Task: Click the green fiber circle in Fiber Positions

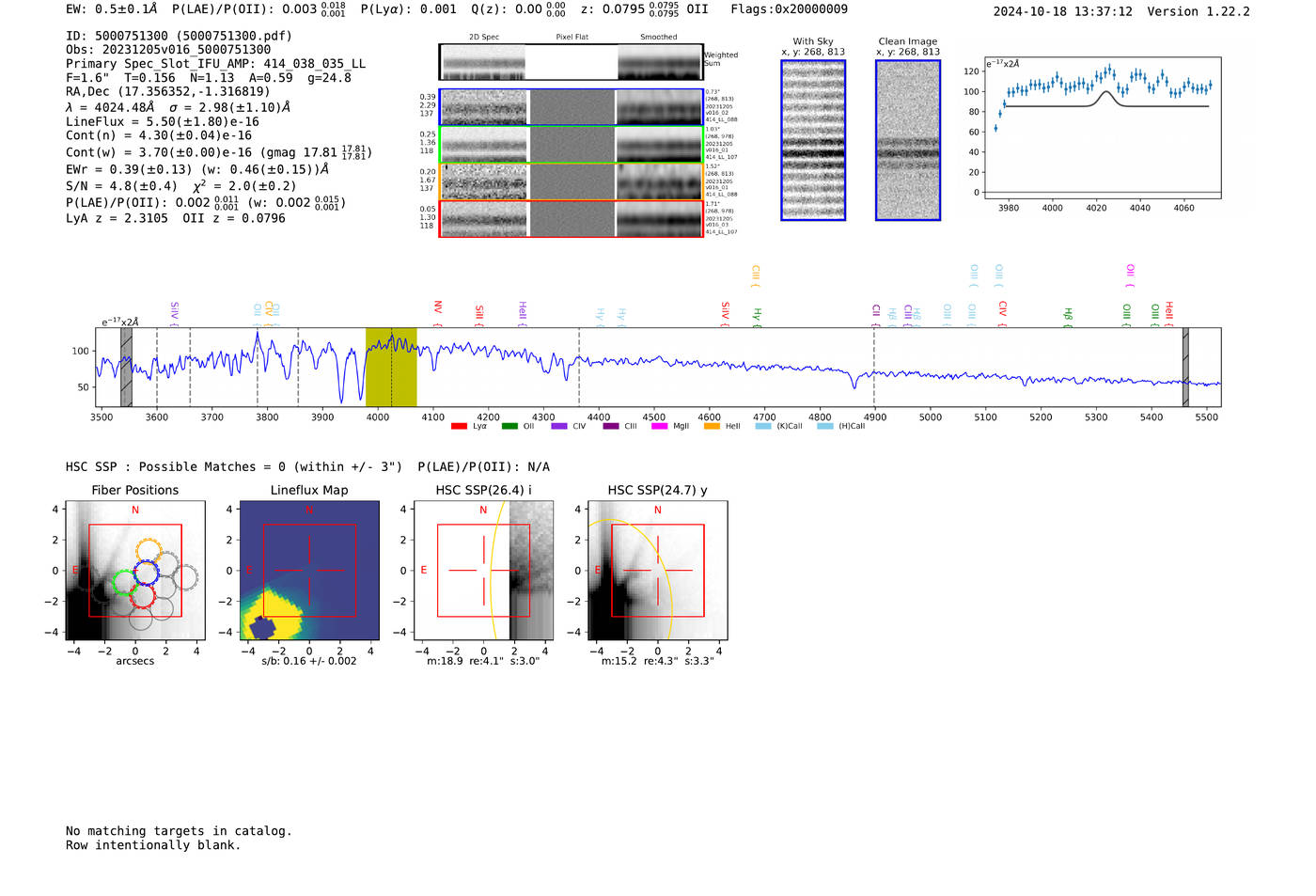Action: point(125,583)
